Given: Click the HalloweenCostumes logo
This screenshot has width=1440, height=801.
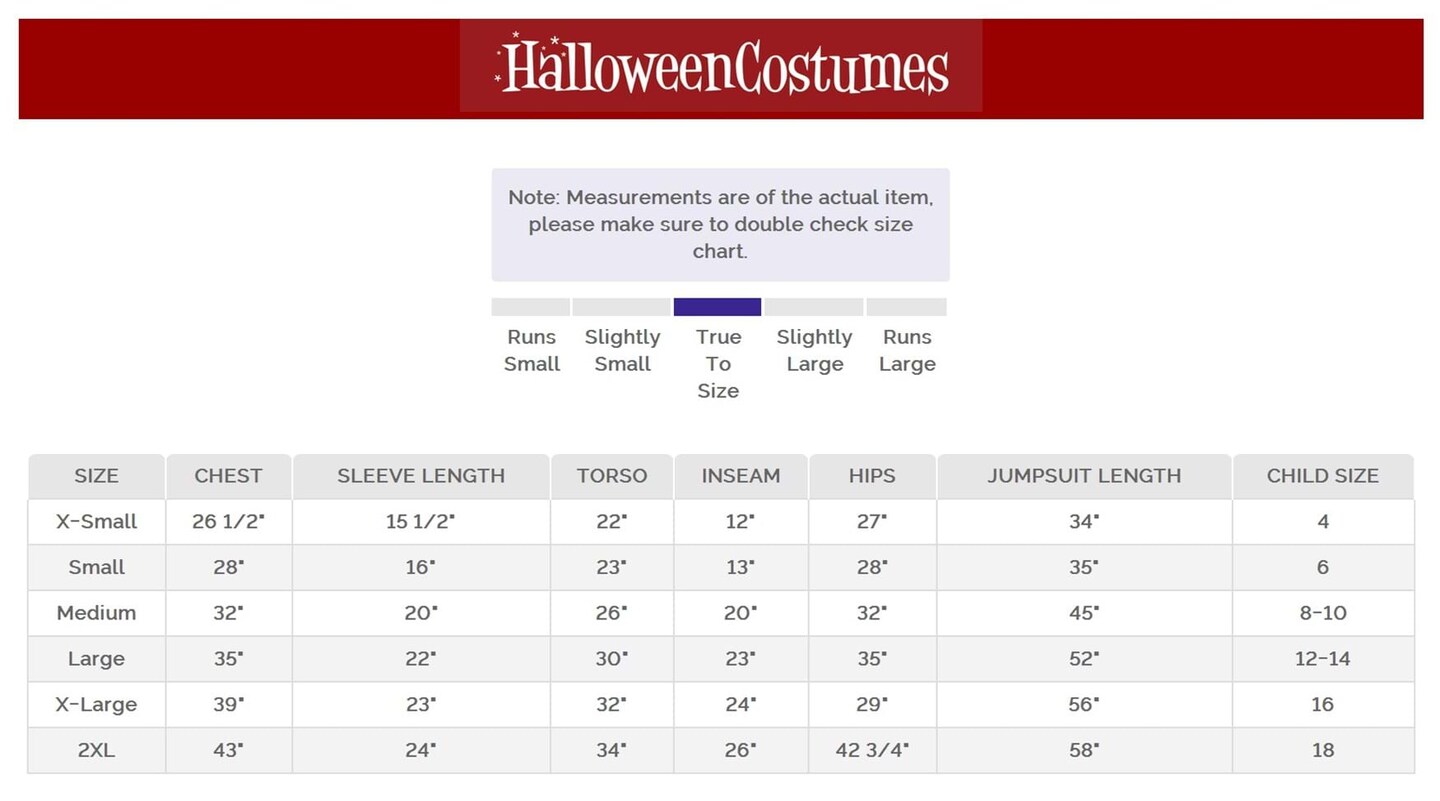Looking at the screenshot, I should coord(721,66).
